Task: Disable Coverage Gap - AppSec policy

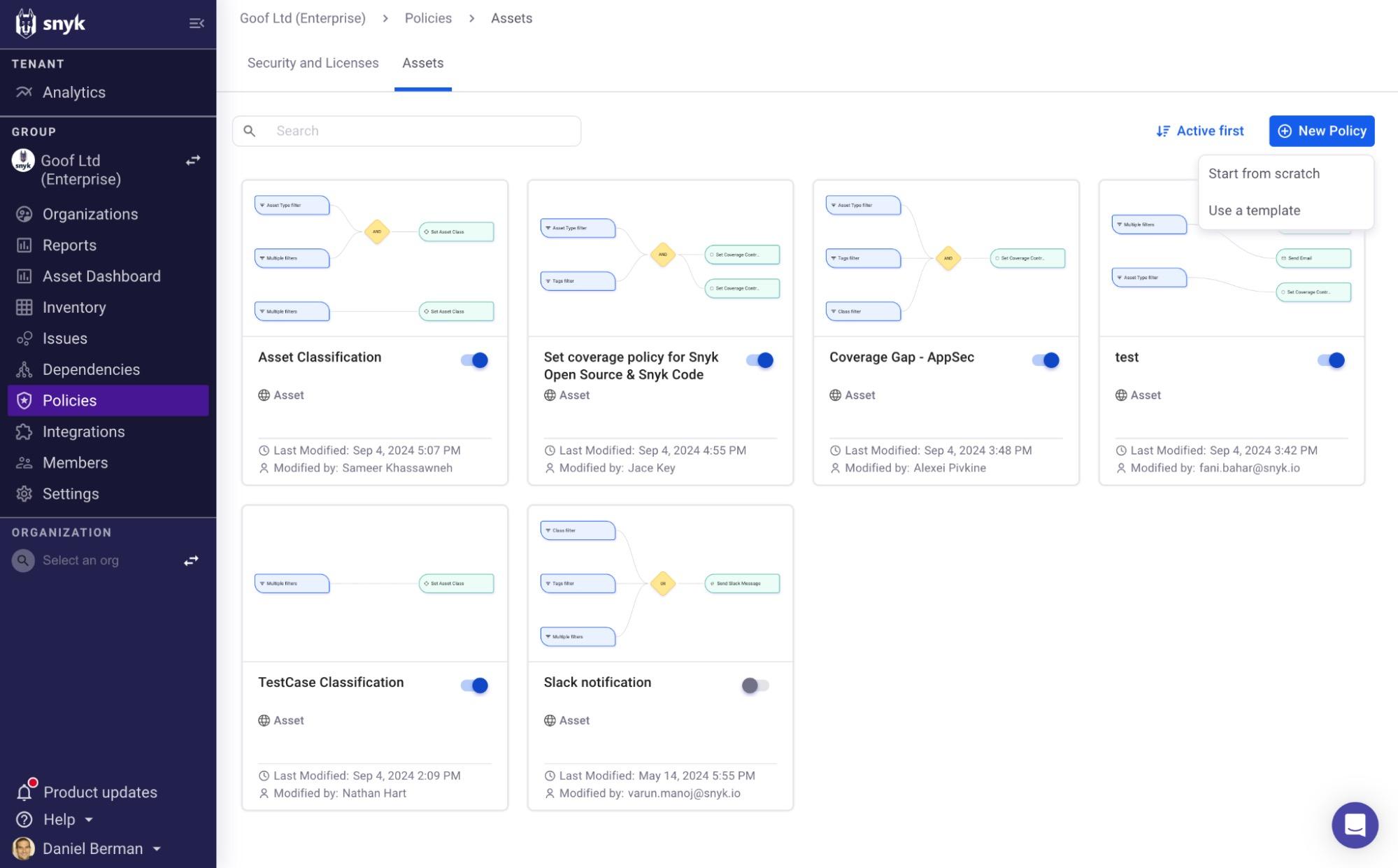Action: [1046, 360]
